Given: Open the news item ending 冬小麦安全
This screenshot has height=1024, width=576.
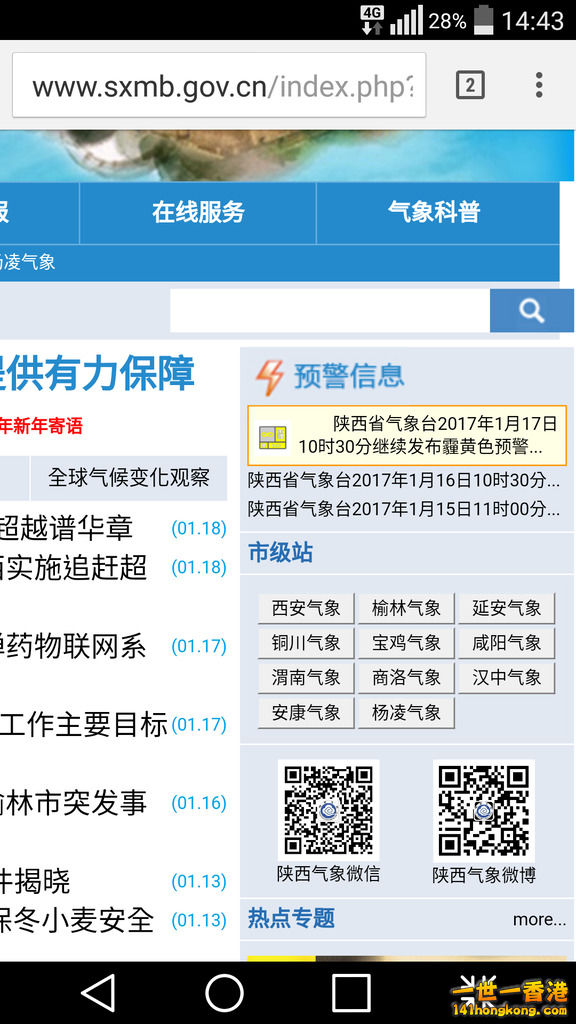Looking at the screenshot, I should pyautogui.click(x=77, y=920).
